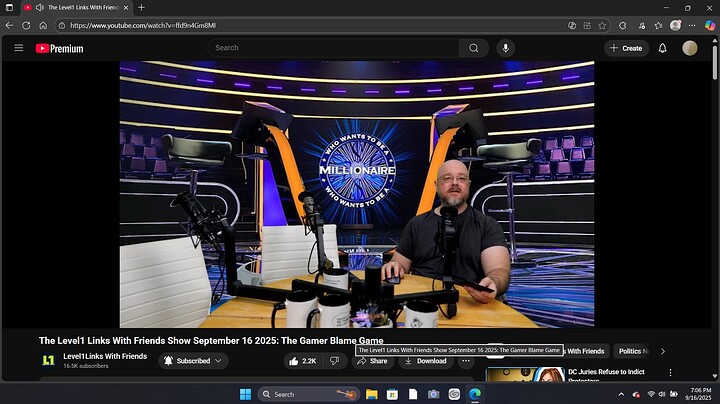Open the Windows Start menu

pyautogui.click(x=245, y=394)
